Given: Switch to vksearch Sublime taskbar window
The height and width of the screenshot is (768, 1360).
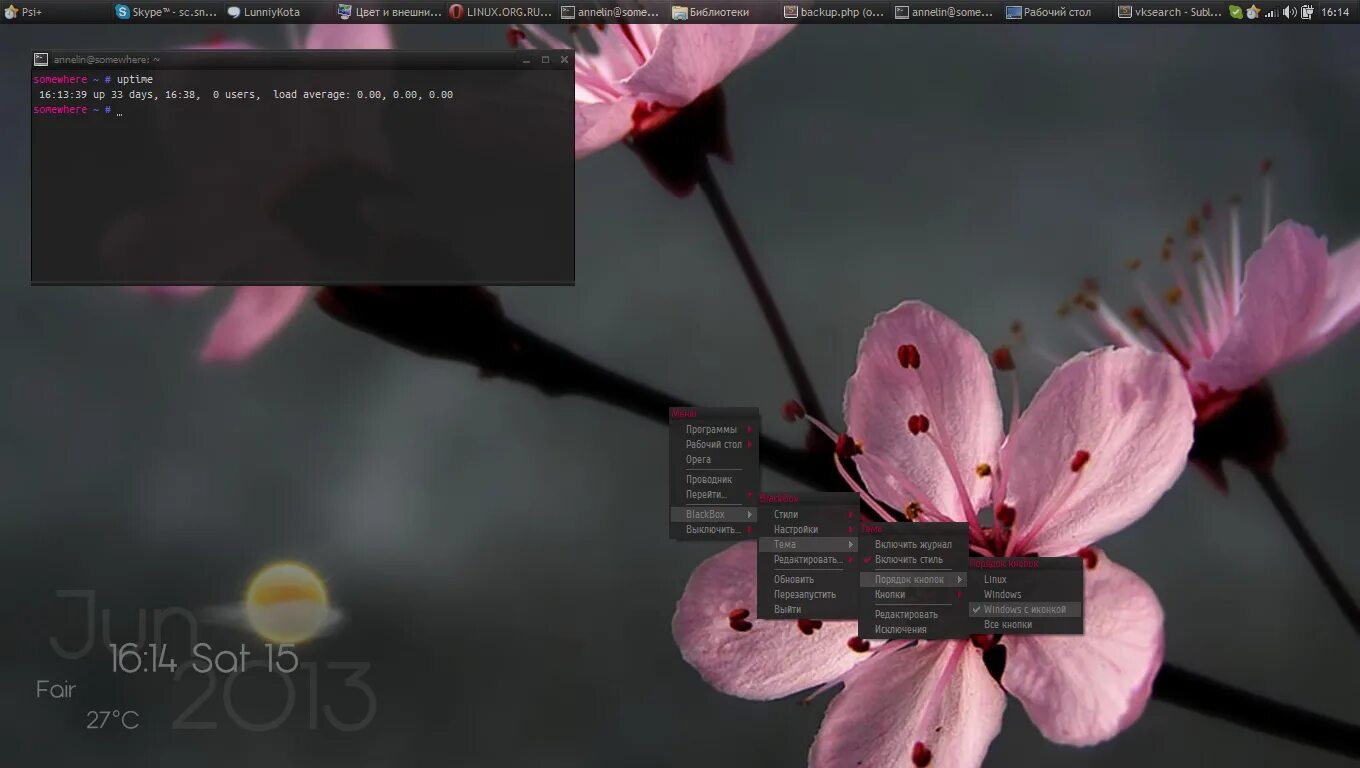Looking at the screenshot, I should pyautogui.click(x=1169, y=12).
